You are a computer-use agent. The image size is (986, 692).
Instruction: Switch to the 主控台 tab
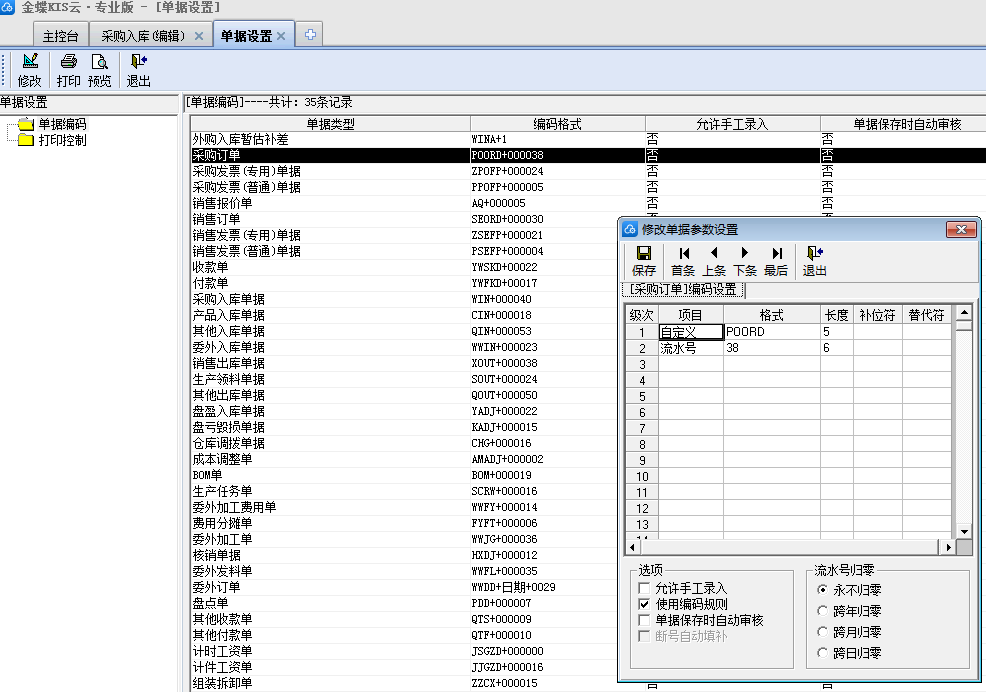[60, 36]
